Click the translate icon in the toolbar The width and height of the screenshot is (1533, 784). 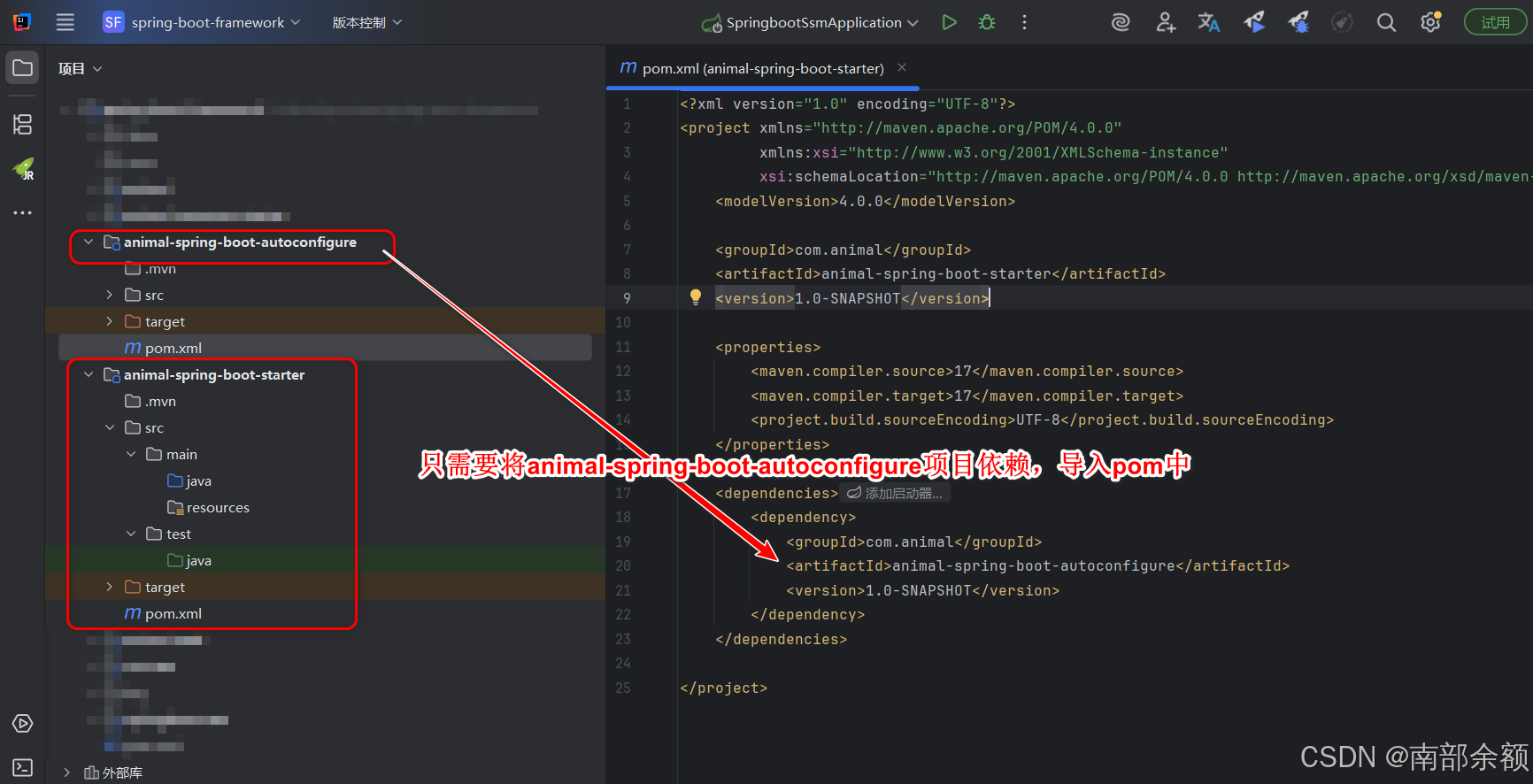(x=1209, y=22)
